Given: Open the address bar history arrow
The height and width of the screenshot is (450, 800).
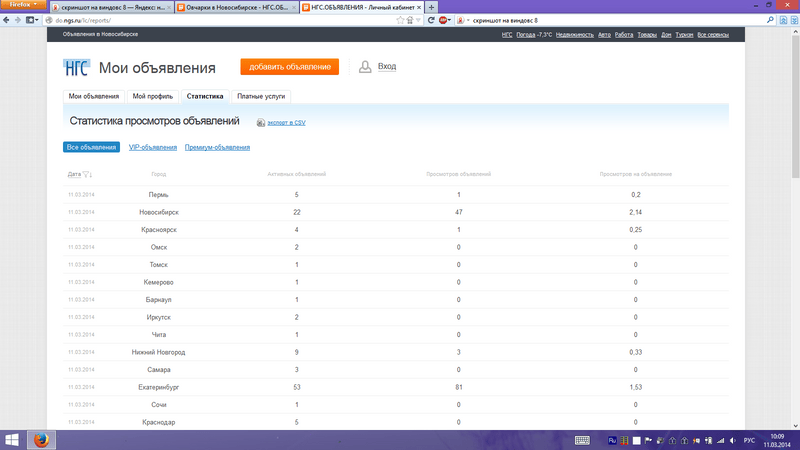Looking at the screenshot, I should [418, 20].
